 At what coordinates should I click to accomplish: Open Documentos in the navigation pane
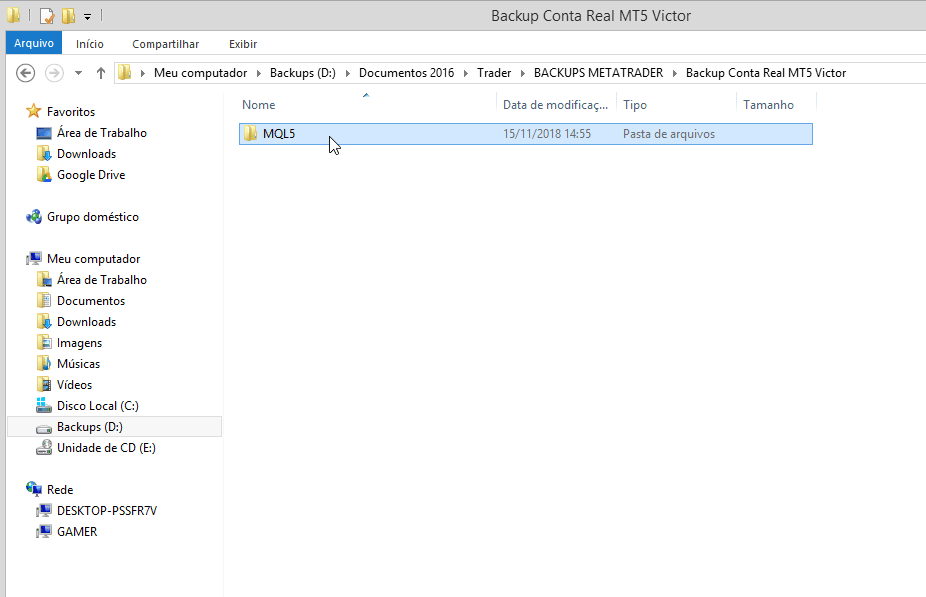tap(91, 301)
